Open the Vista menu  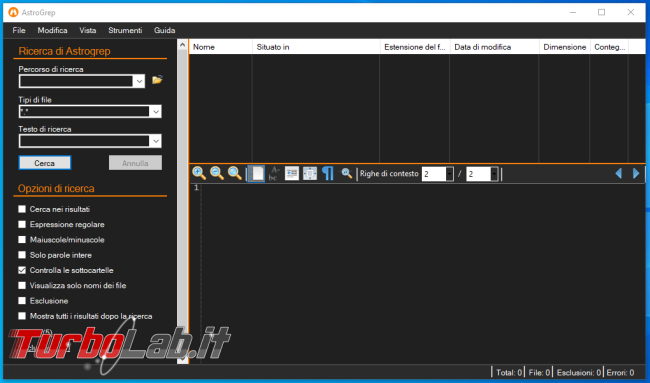(x=88, y=30)
